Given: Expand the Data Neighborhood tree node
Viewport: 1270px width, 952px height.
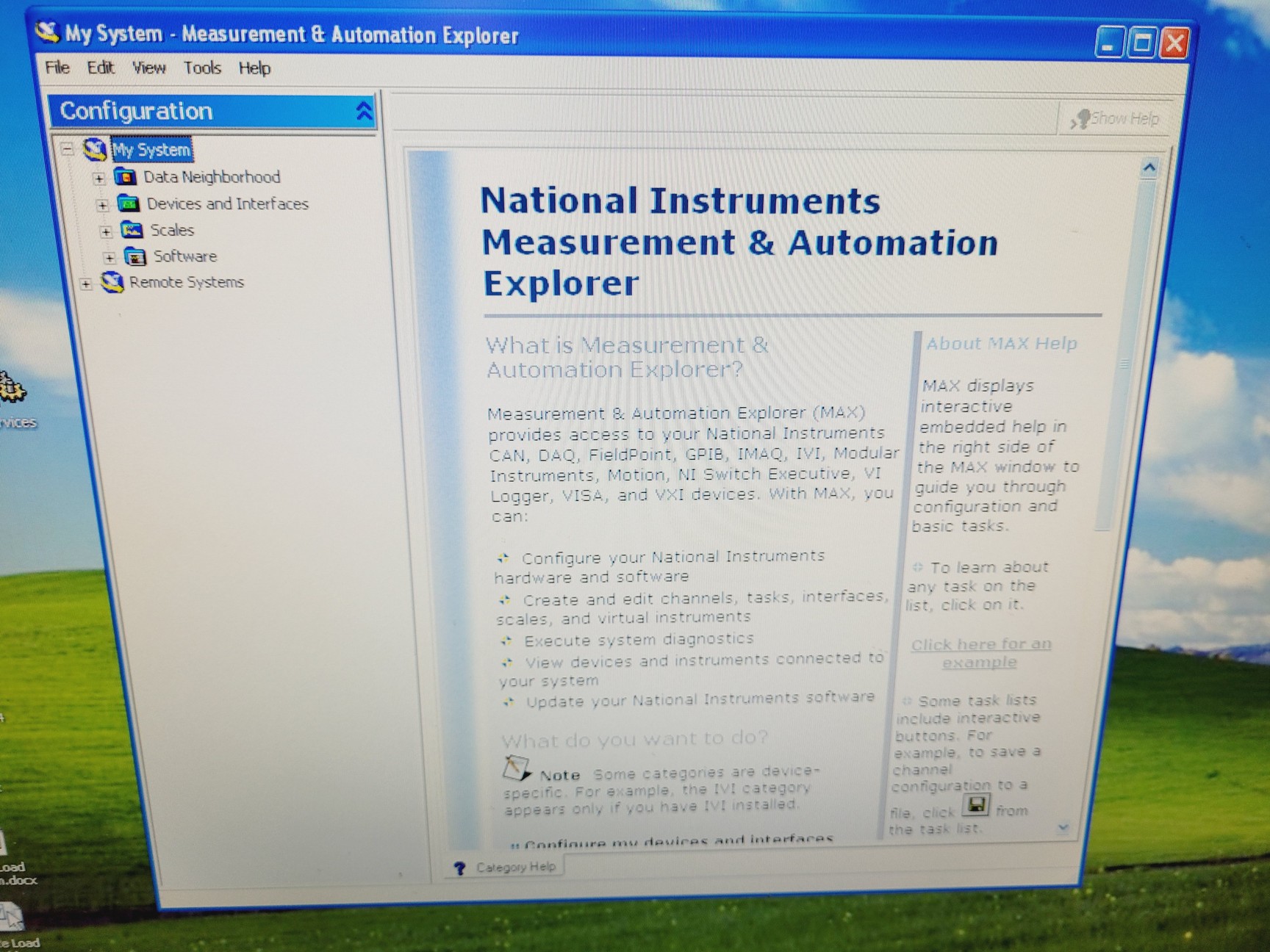Looking at the screenshot, I should [x=99, y=178].
